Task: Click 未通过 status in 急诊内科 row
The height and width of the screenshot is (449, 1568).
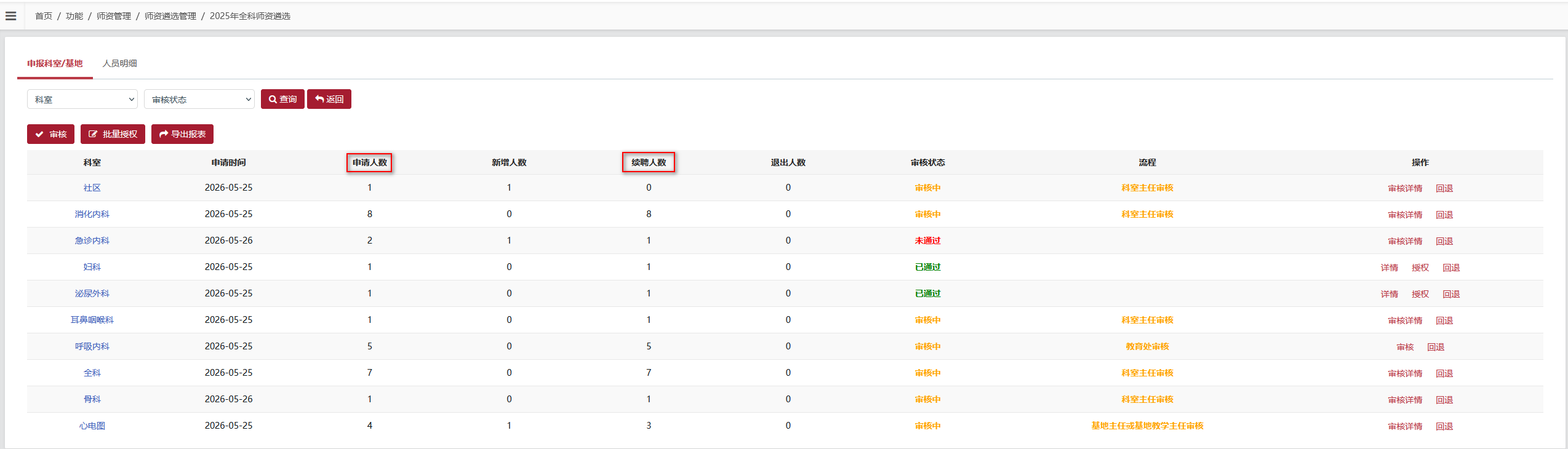Action: pyautogui.click(x=928, y=240)
